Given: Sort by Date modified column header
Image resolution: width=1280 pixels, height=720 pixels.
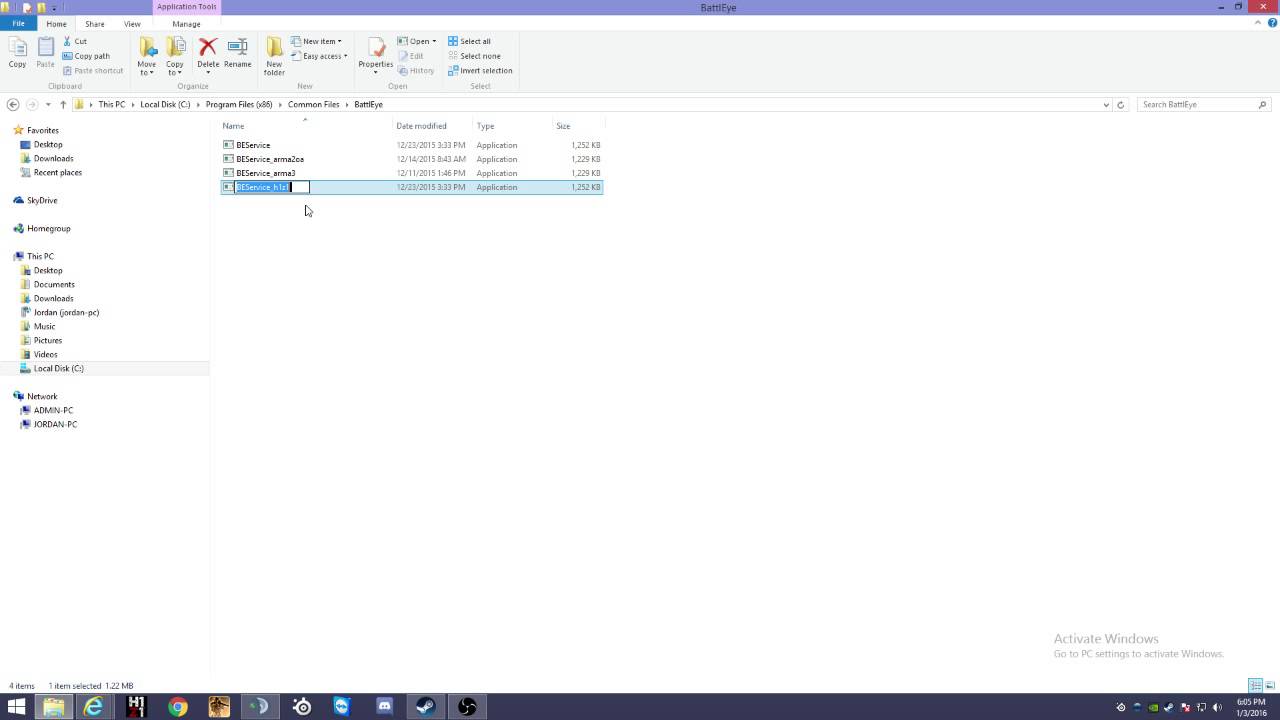Looking at the screenshot, I should click(433, 126).
